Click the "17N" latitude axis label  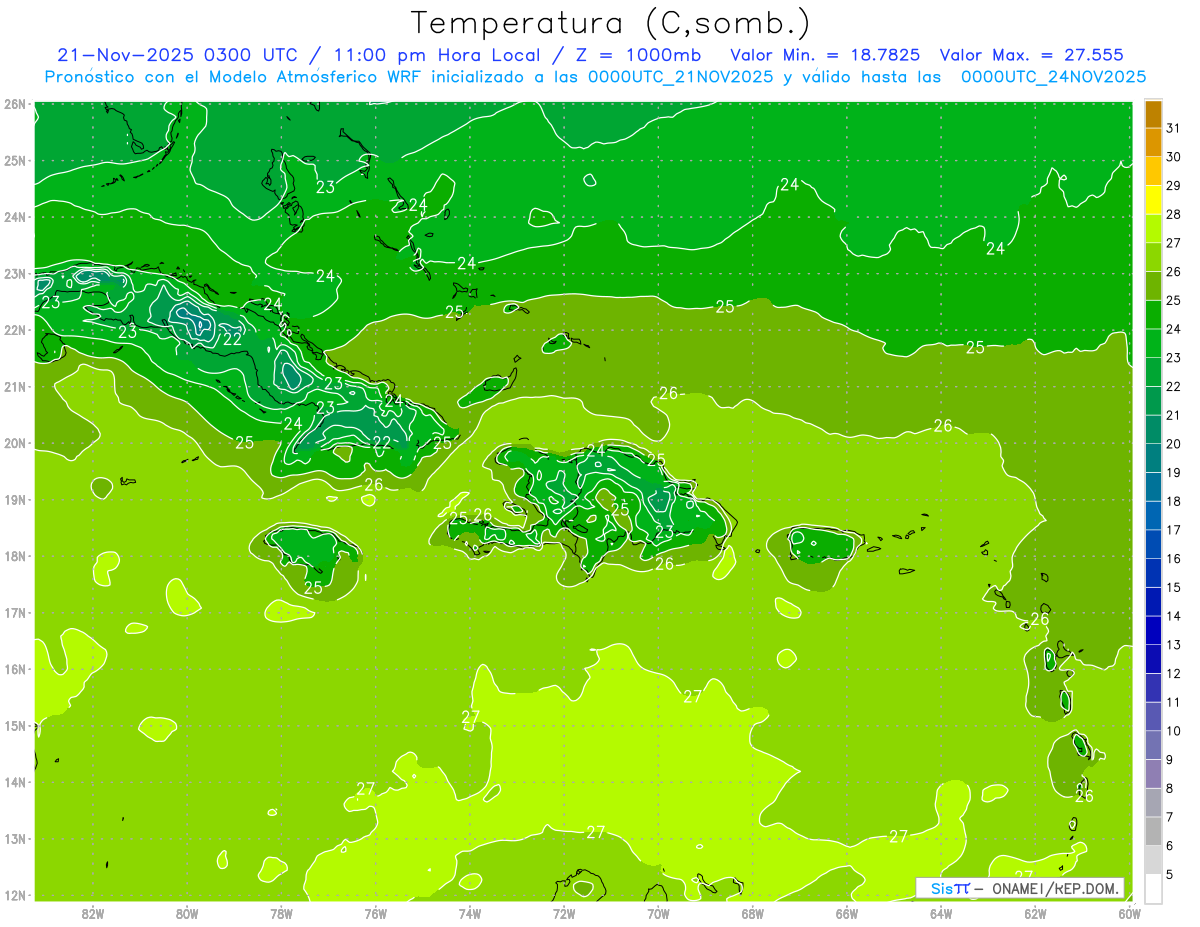pos(15,612)
